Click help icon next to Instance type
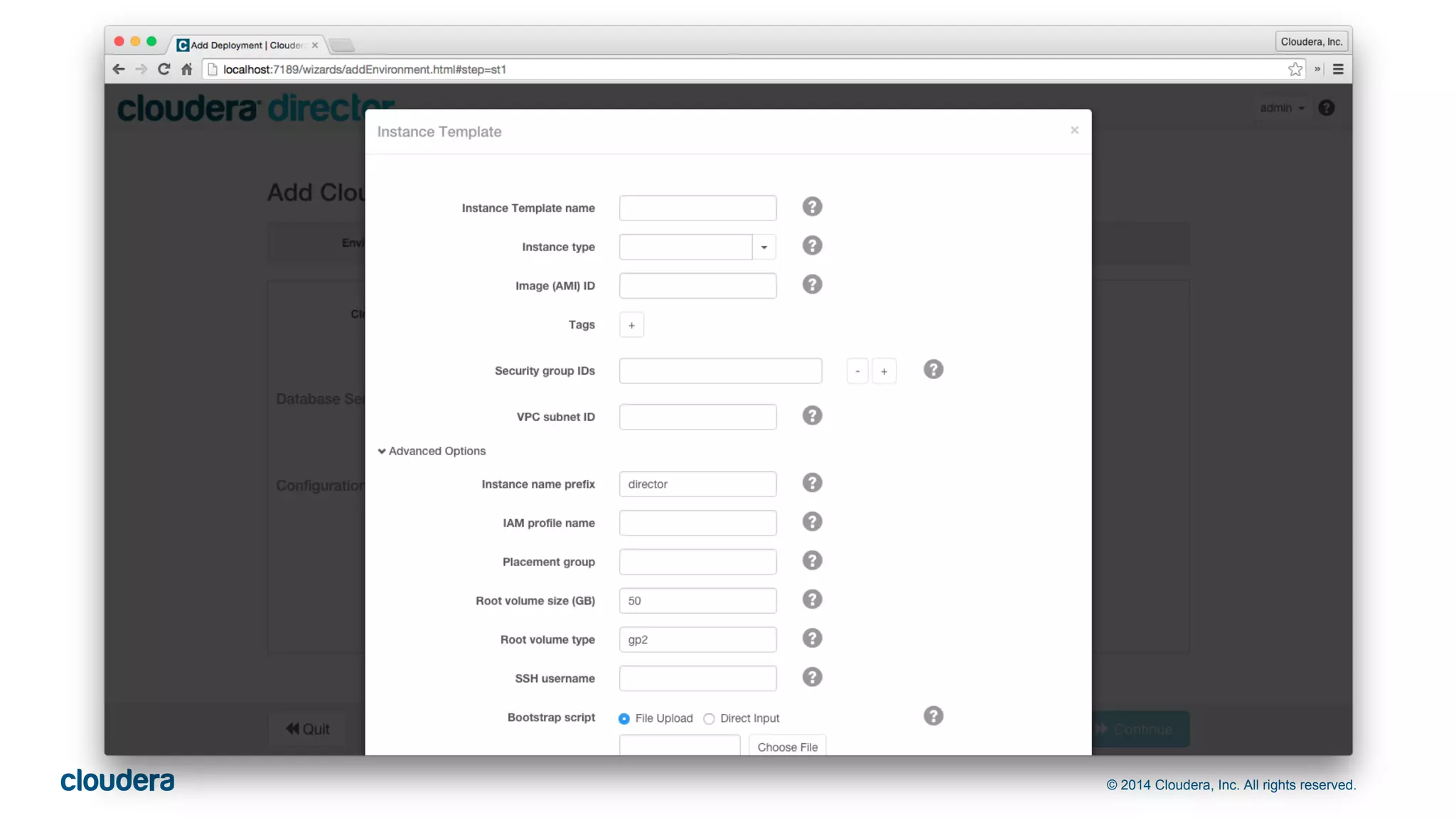The image size is (1456, 820). coord(812,246)
